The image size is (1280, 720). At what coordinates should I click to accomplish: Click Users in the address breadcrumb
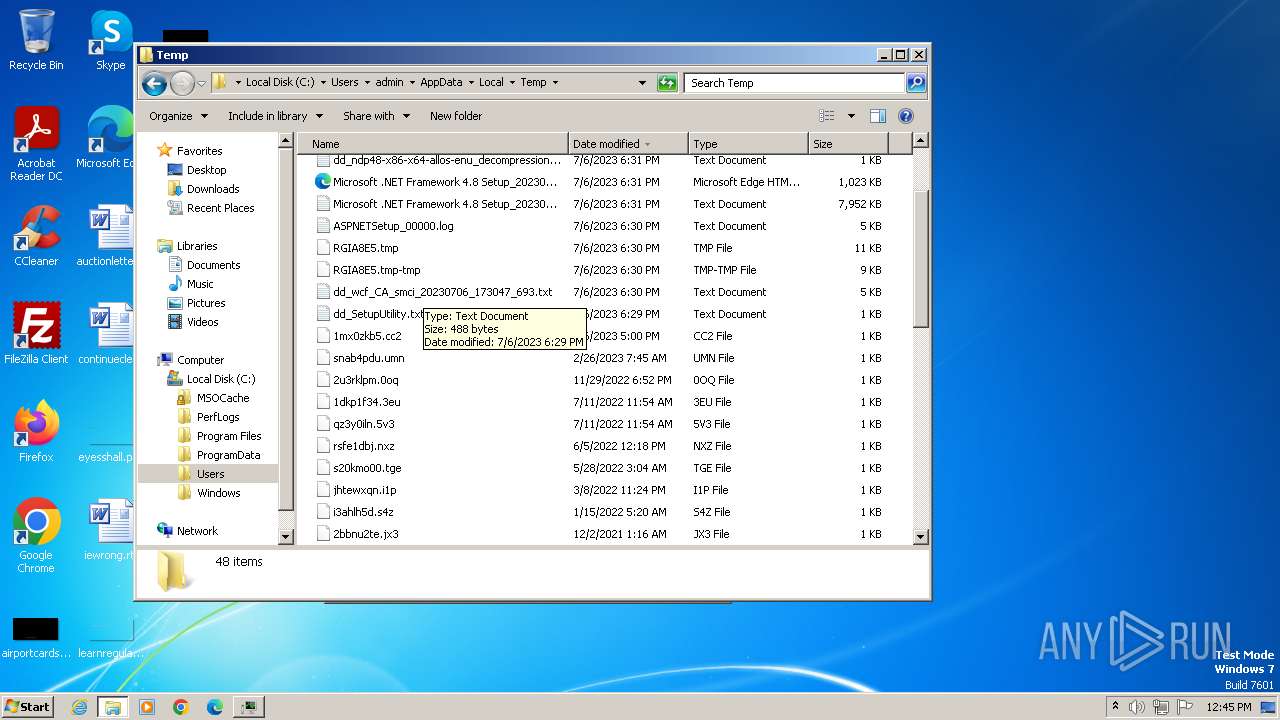click(x=345, y=83)
